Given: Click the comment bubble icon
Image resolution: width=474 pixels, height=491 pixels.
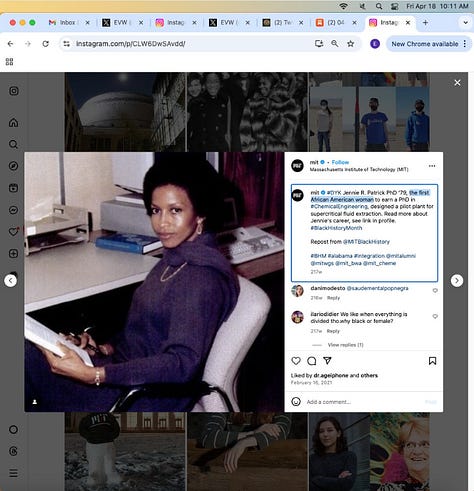Looking at the screenshot, I should pos(312,361).
